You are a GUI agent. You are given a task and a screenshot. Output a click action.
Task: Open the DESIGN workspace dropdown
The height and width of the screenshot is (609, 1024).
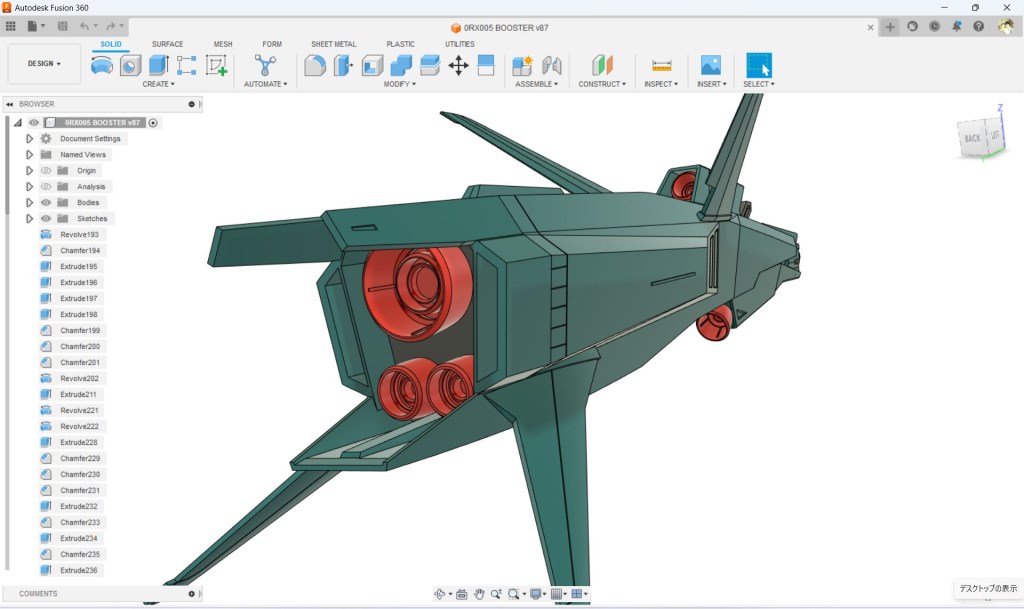[x=44, y=64]
